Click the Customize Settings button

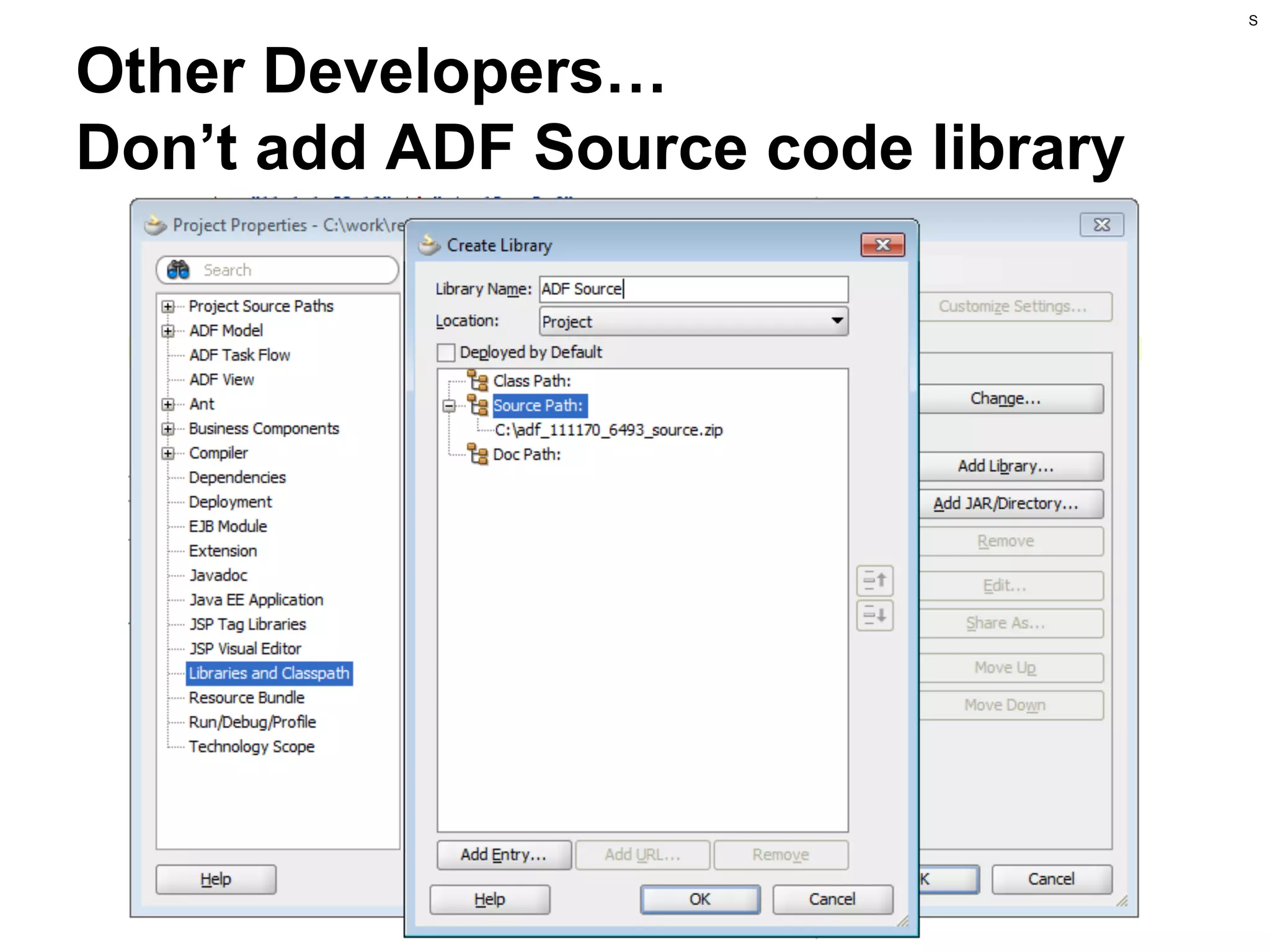tap(1015, 307)
